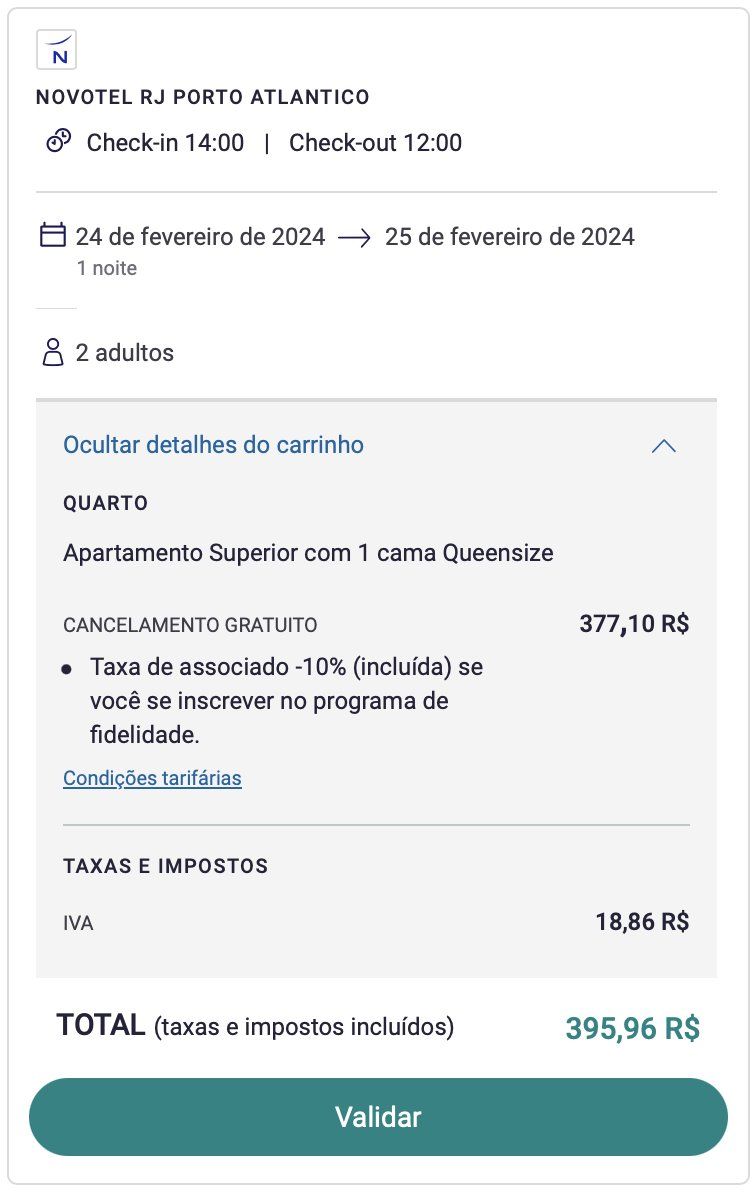Collapse cart details with chevron arrow
The width and height of the screenshot is (756, 1196).
point(663,446)
